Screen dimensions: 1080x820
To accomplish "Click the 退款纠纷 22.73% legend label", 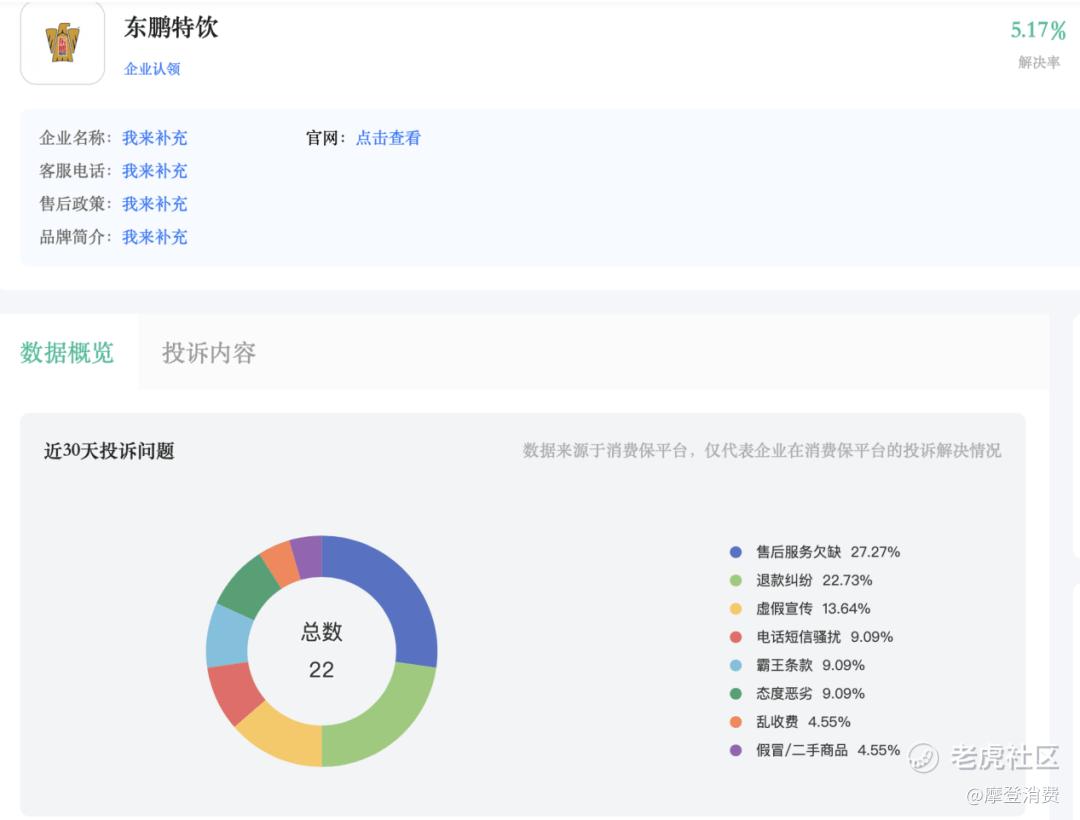I will pos(814,580).
